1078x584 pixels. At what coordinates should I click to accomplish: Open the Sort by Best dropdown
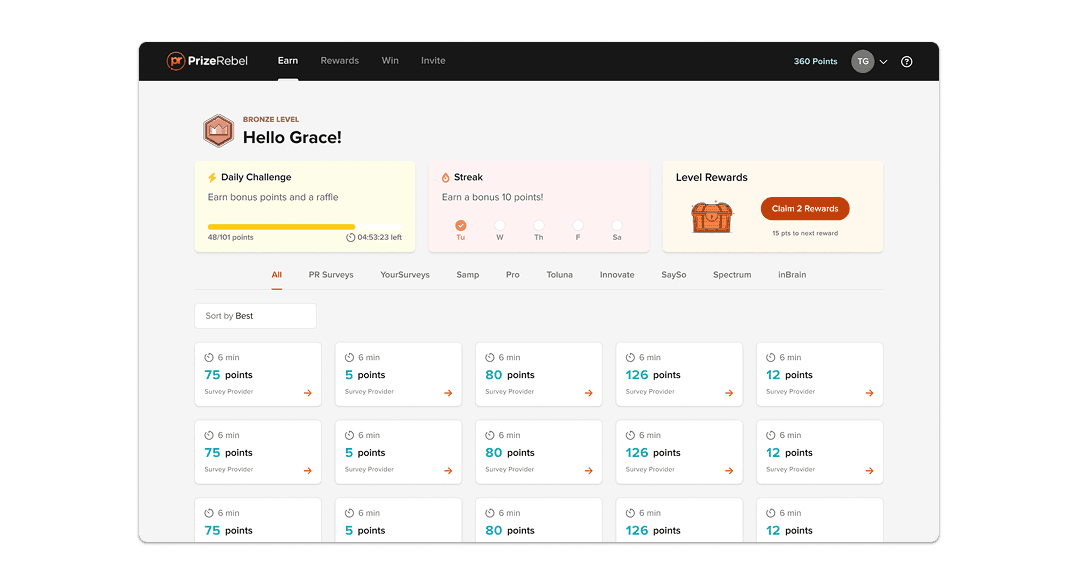click(256, 316)
